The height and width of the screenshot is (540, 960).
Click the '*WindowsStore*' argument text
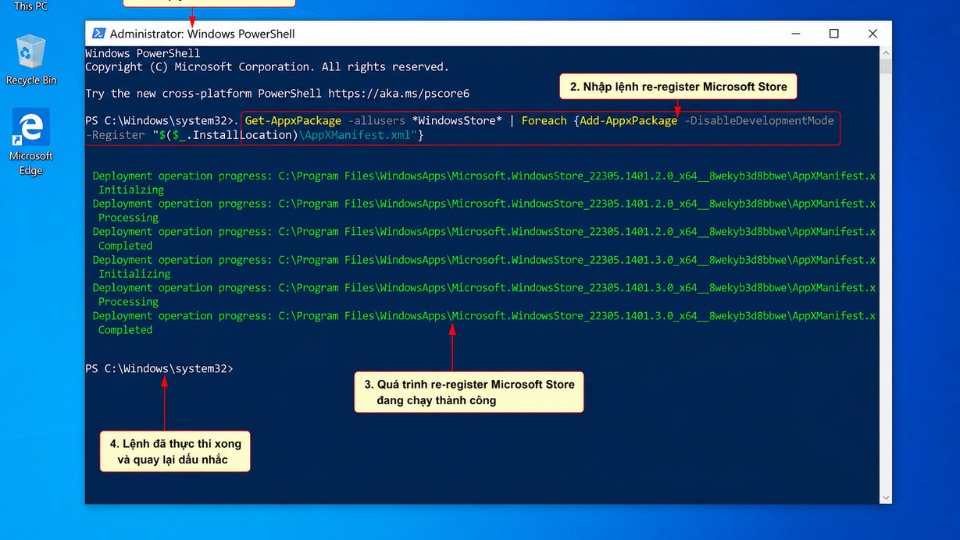pos(457,121)
